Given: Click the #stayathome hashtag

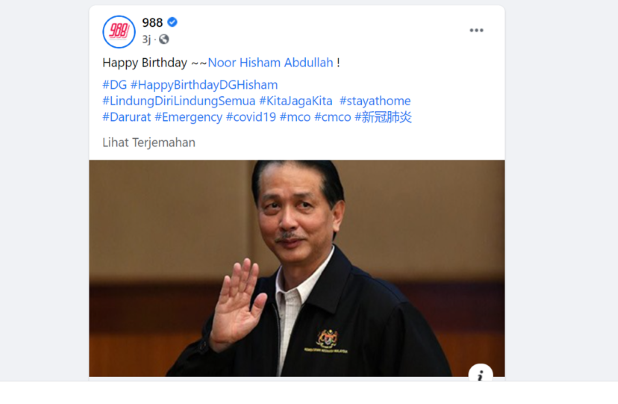Looking at the screenshot, I should (x=375, y=101).
